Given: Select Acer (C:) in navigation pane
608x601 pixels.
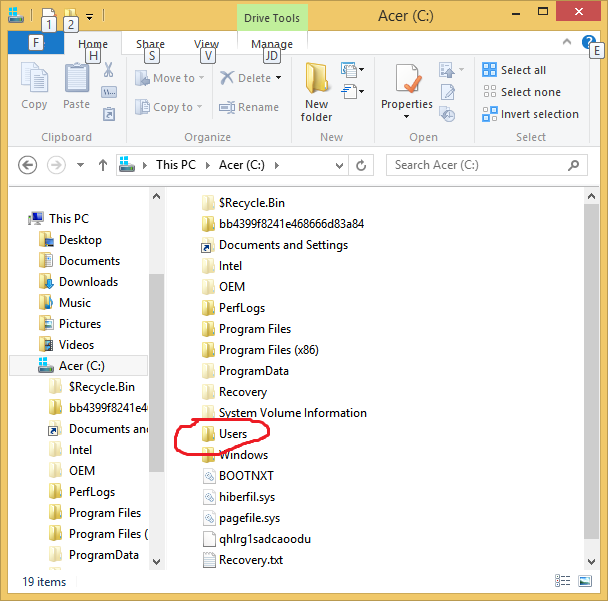Looking at the screenshot, I should pyautogui.click(x=78, y=366).
